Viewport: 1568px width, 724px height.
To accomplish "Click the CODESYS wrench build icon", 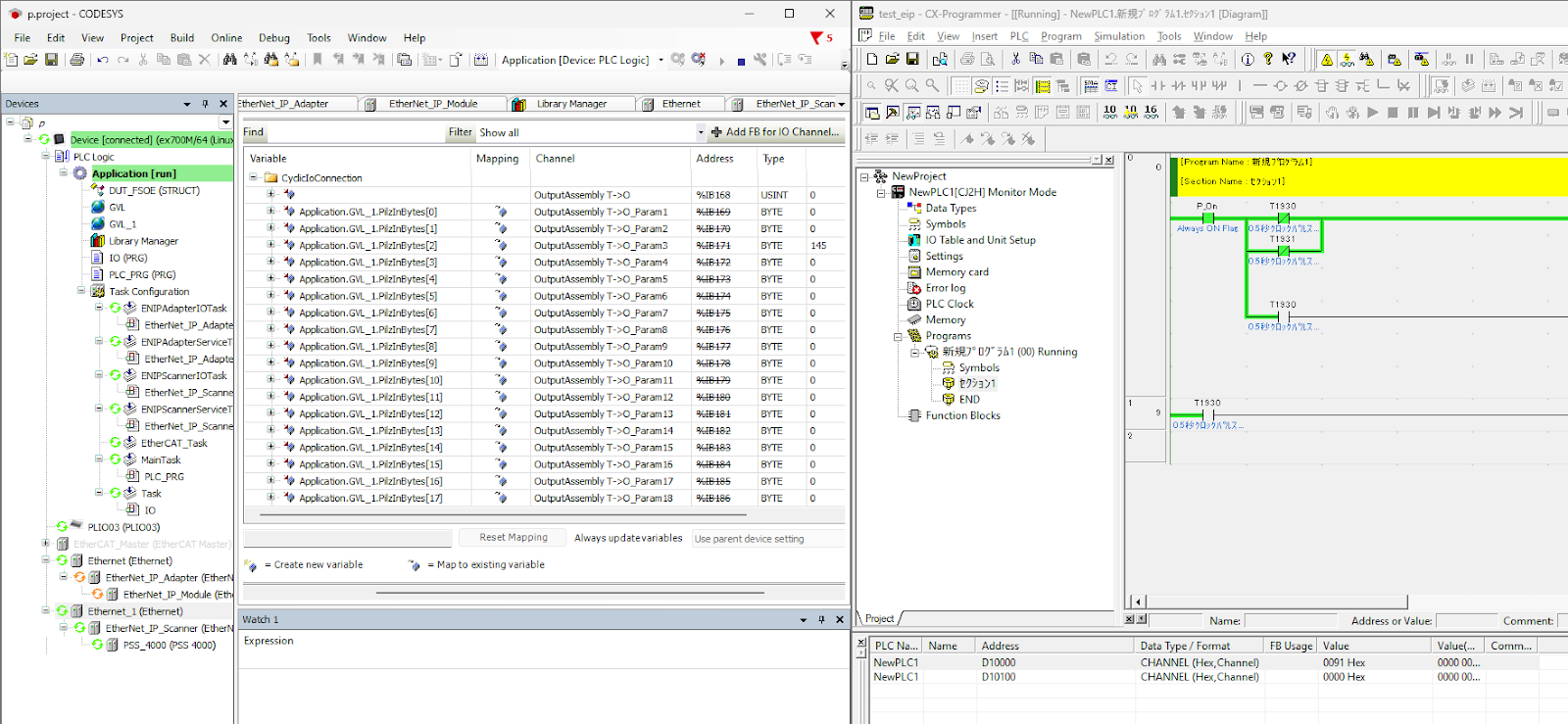I will point(759,60).
